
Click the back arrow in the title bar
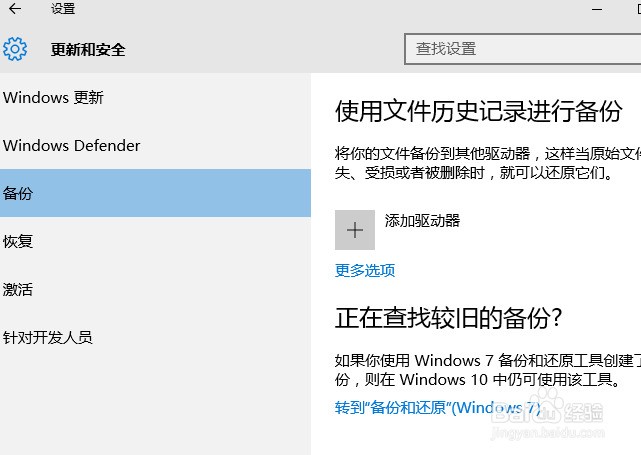click(14, 9)
